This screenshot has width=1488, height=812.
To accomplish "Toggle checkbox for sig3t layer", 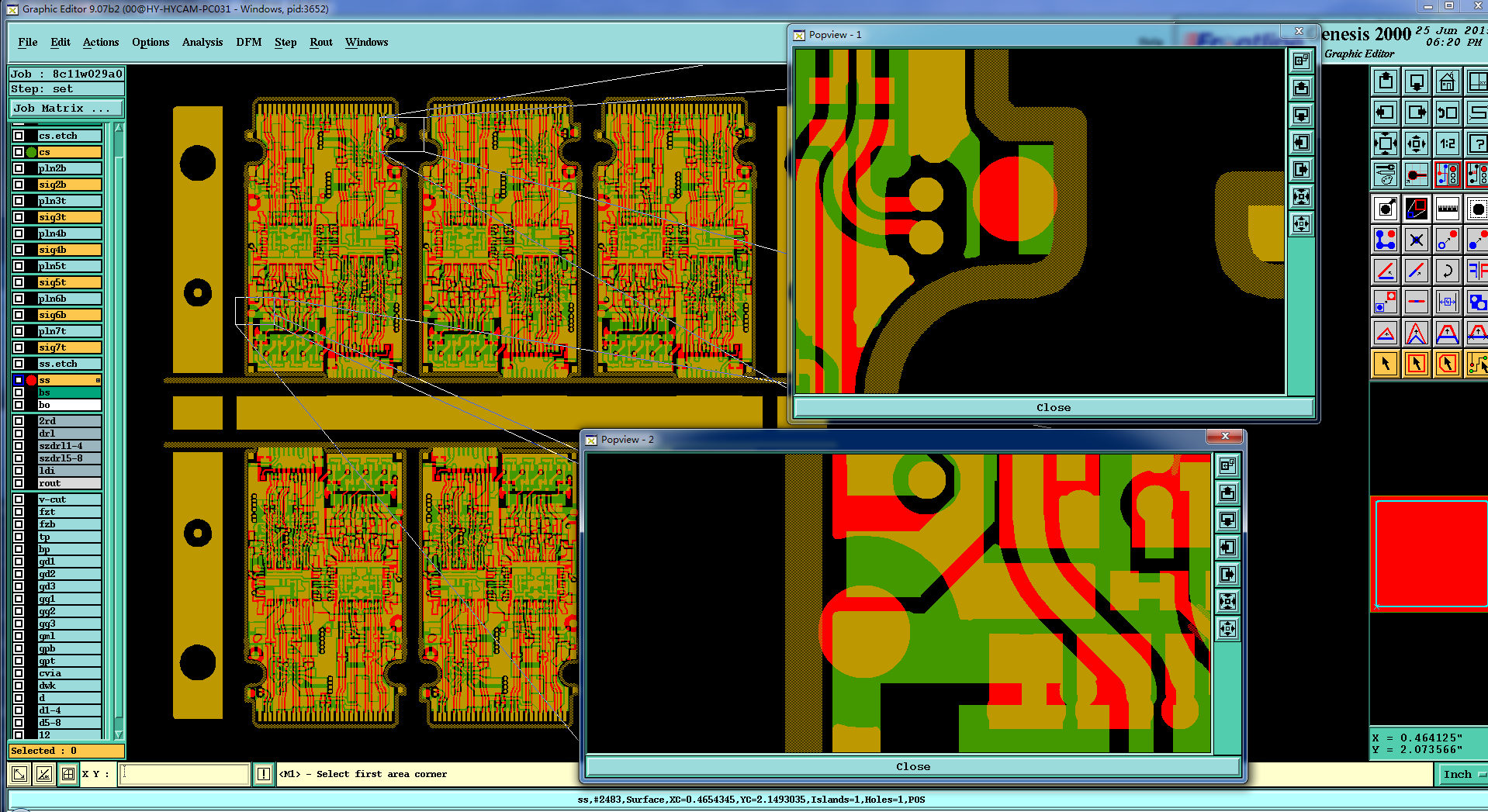I will pyautogui.click(x=19, y=217).
